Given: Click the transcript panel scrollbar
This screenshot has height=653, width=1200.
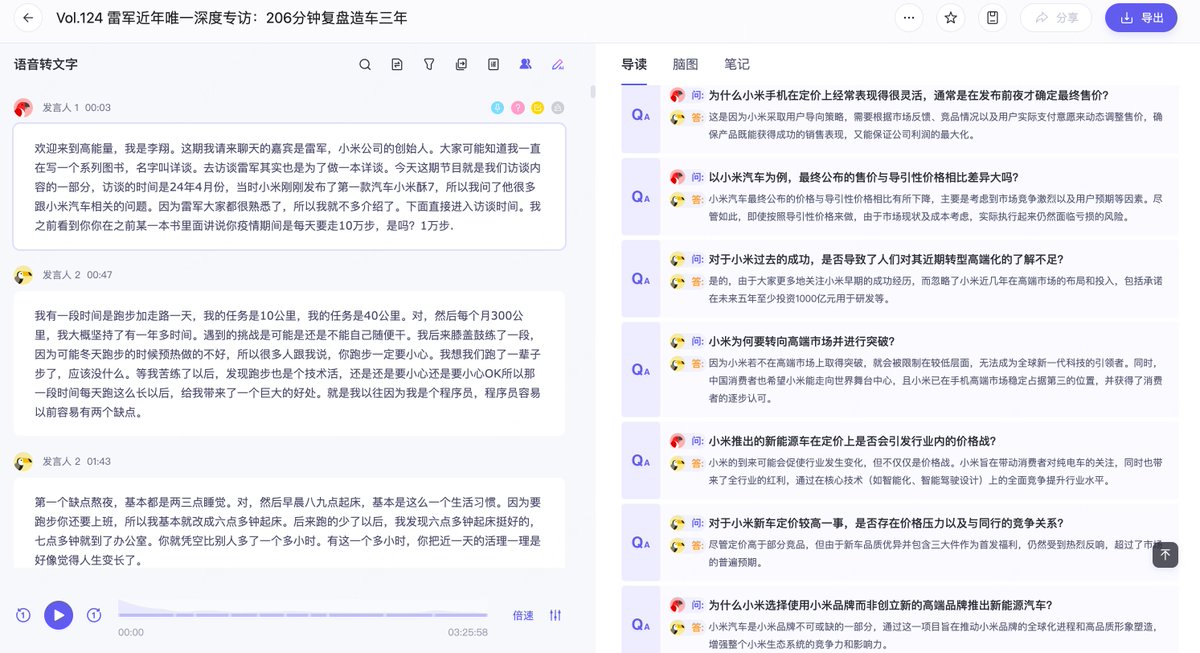Looking at the screenshot, I should [591, 92].
